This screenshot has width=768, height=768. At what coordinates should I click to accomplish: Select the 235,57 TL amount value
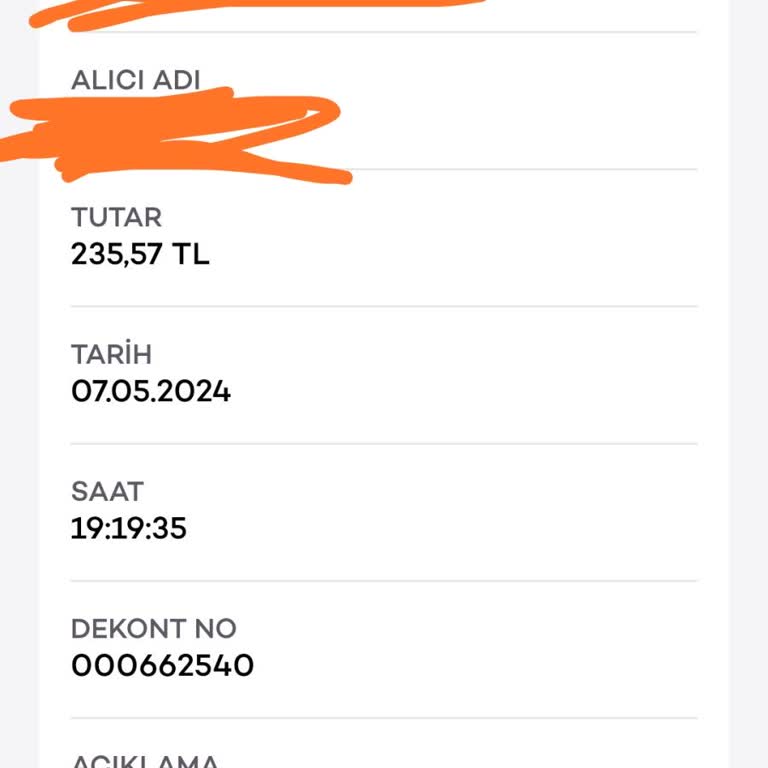coord(140,254)
